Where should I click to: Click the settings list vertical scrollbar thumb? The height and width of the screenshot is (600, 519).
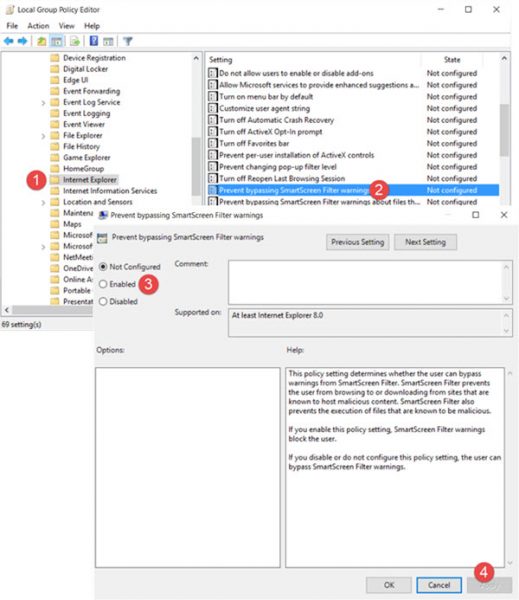coord(504,130)
